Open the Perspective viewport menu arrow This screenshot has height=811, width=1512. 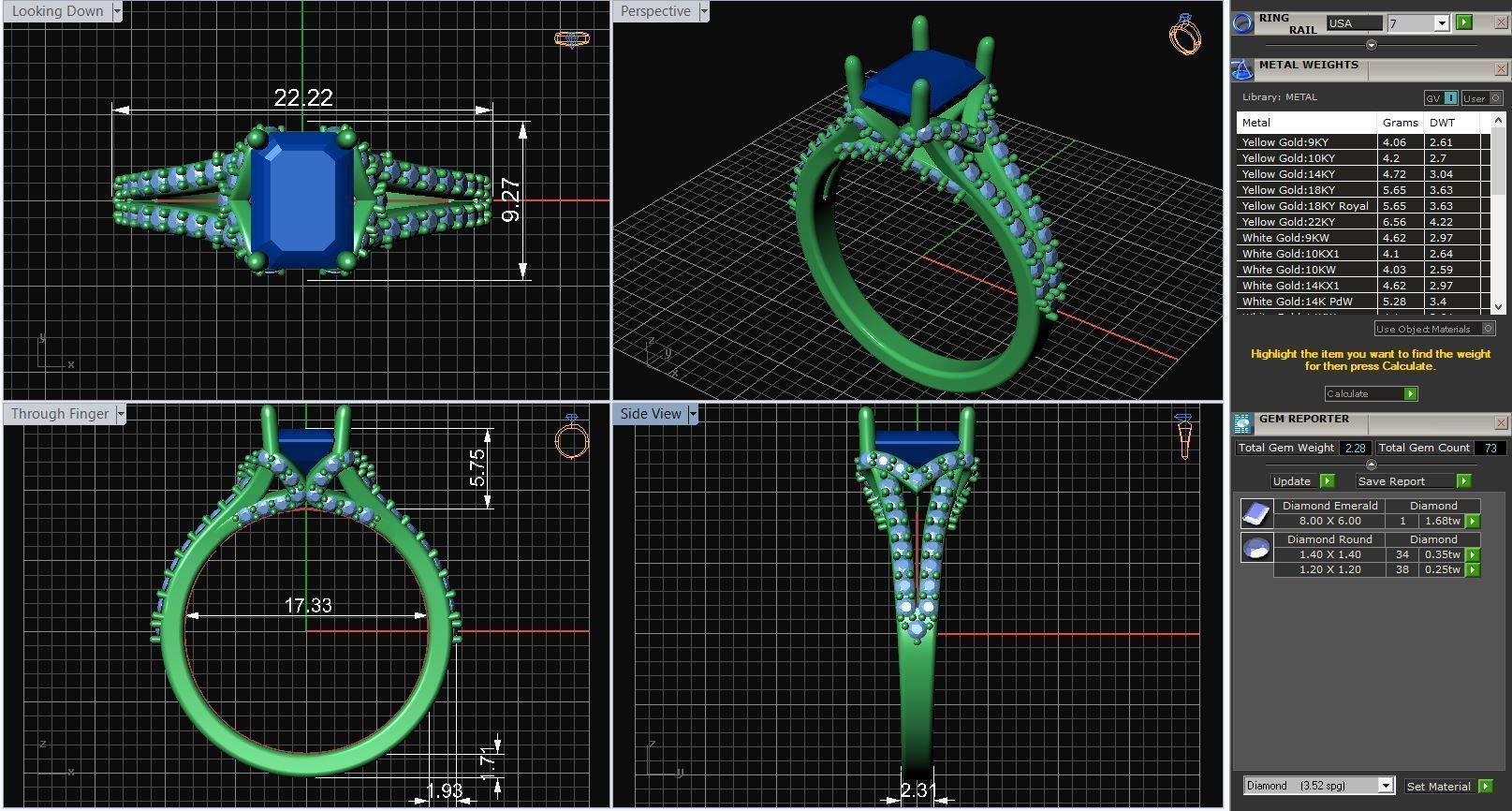704,11
